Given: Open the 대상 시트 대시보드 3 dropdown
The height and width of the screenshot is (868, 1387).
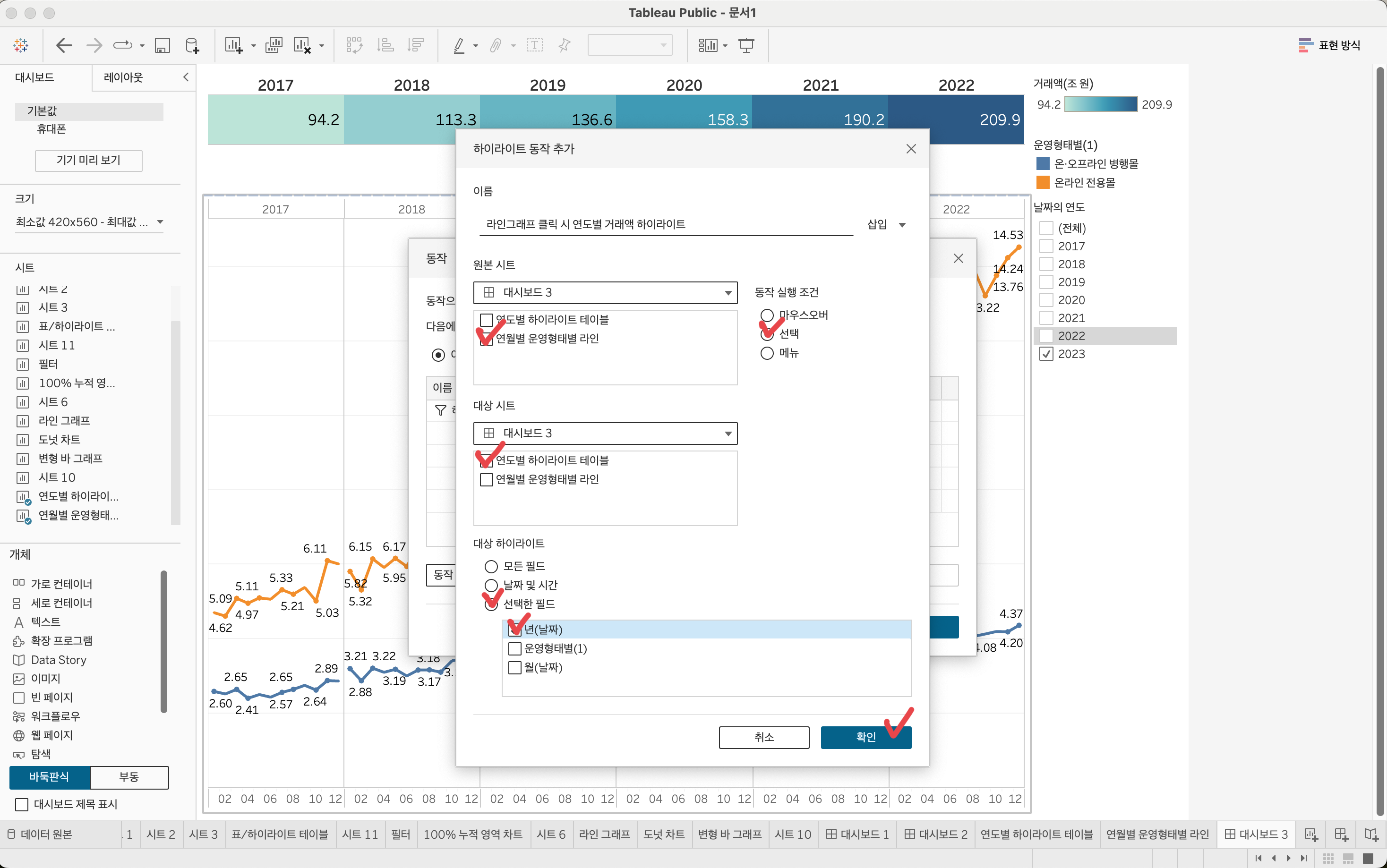Looking at the screenshot, I should [x=605, y=434].
